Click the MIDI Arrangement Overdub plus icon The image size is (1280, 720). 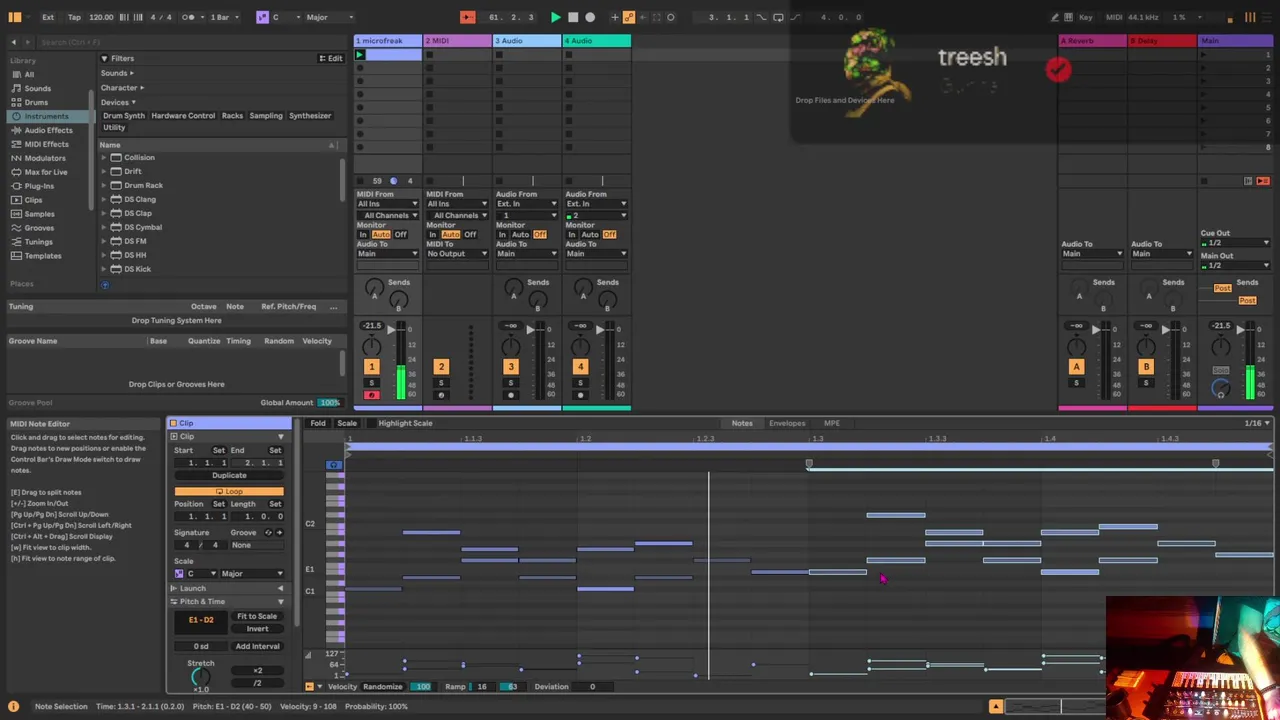point(616,17)
